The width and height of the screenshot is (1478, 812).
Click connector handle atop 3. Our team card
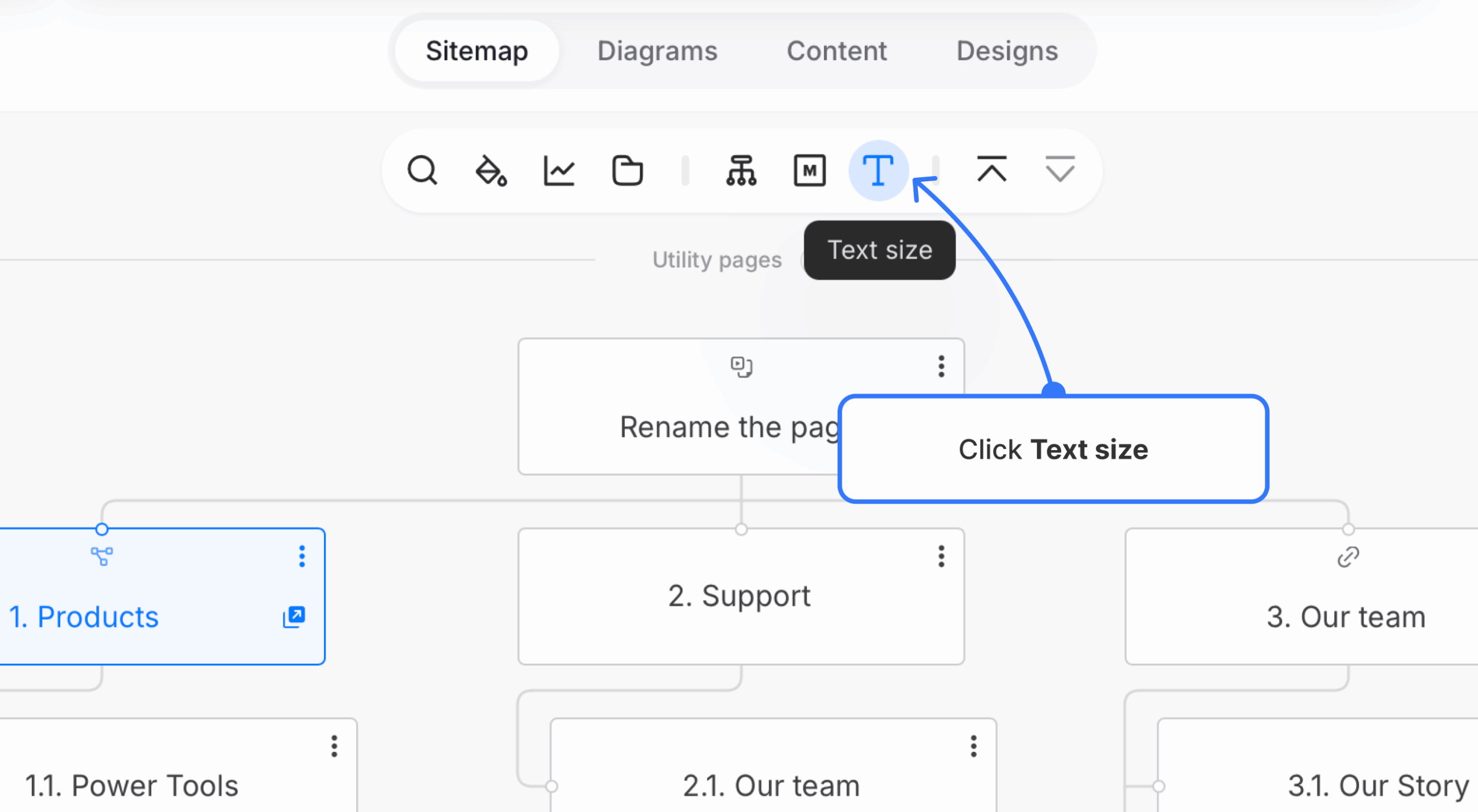pyautogui.click(x=1348, y=529)
